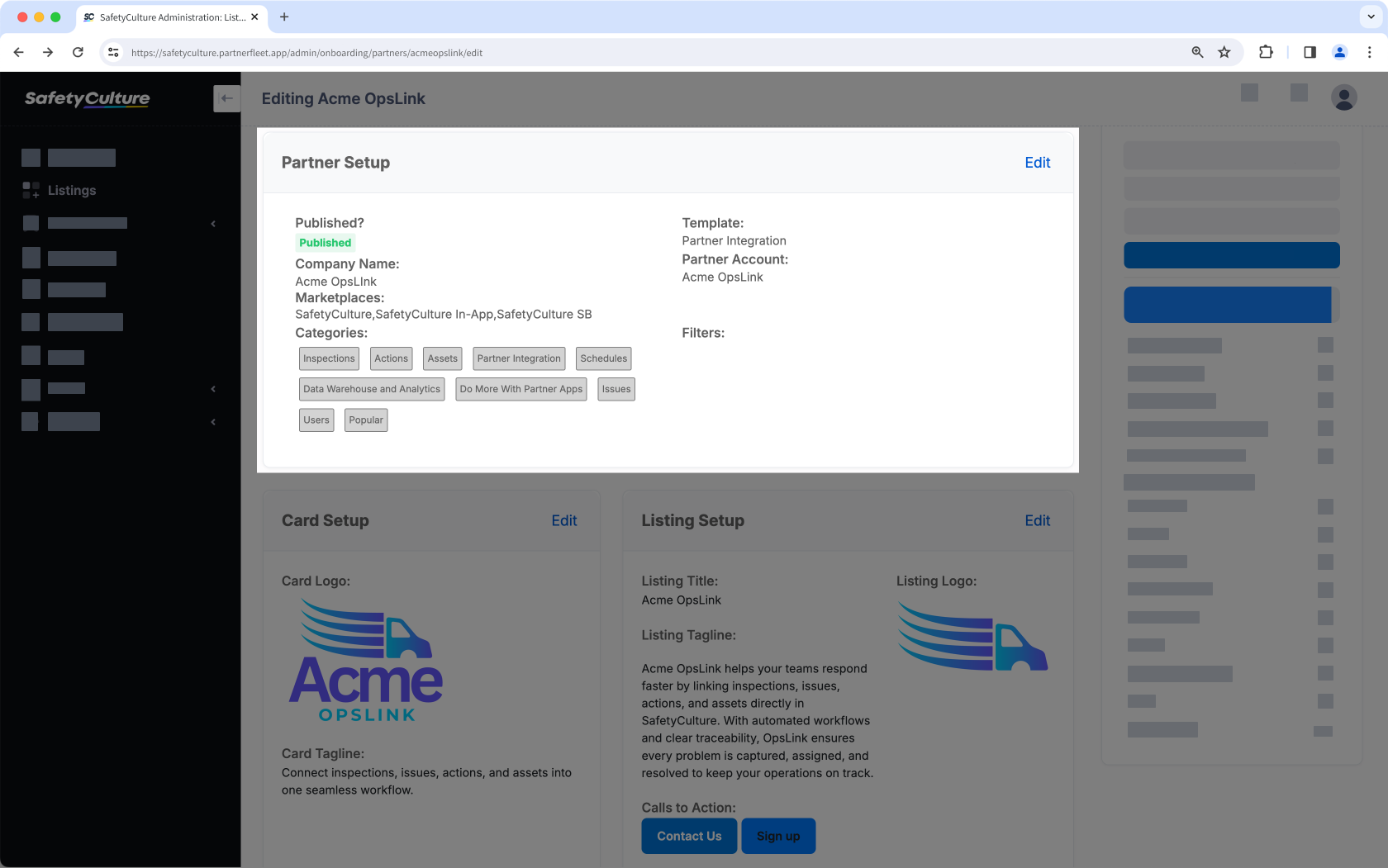Click the SafetyCulture logo
Viewport: 1388px width, 868px height.
click(88, 98)
